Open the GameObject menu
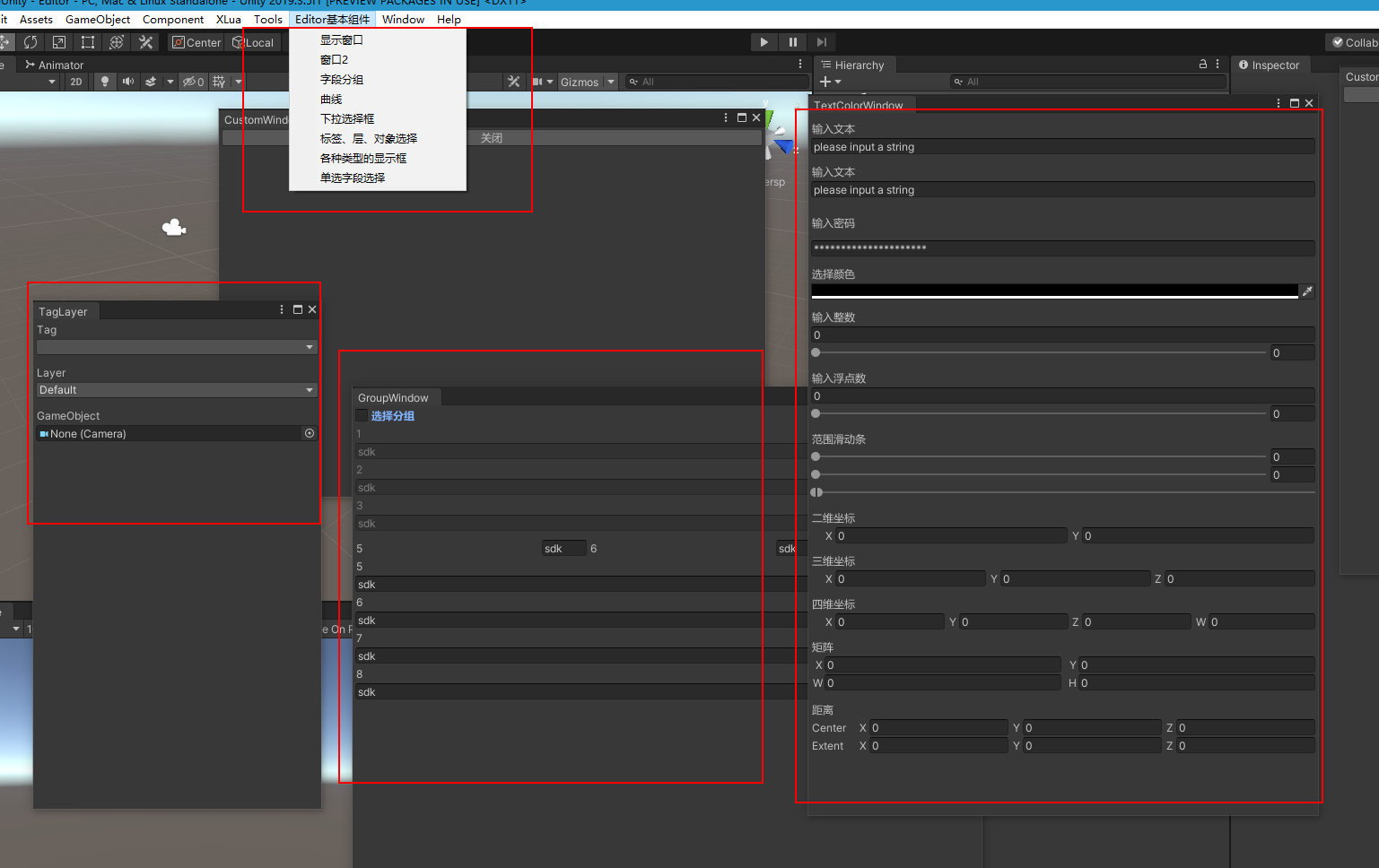The image size is (1379, 868). (x=98, y=19)
